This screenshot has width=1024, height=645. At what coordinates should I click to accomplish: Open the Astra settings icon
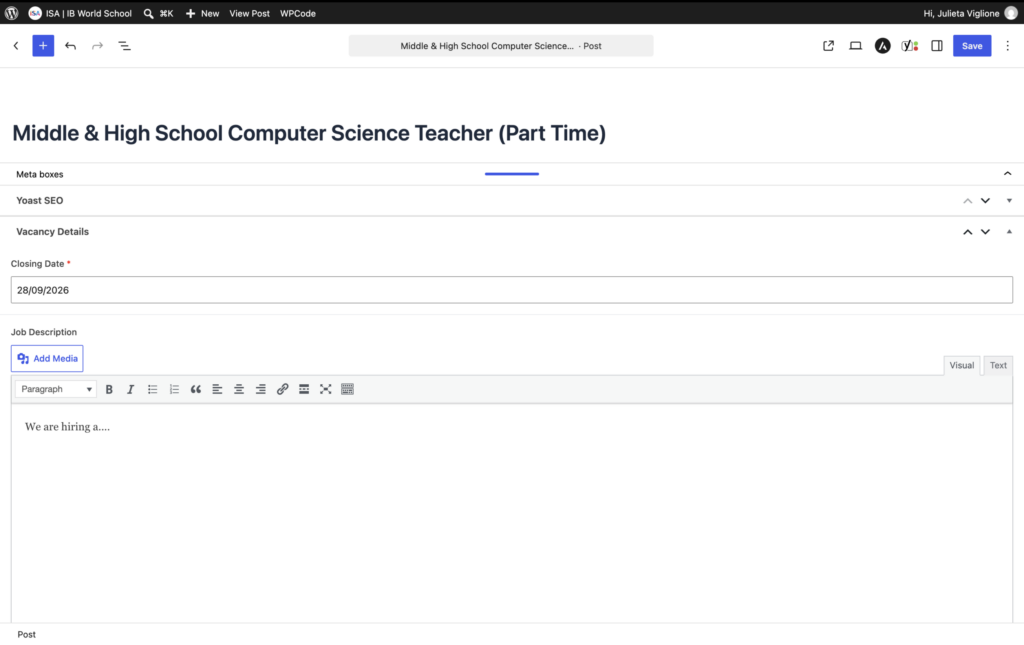pyautogui.click(x=882, y=46)
